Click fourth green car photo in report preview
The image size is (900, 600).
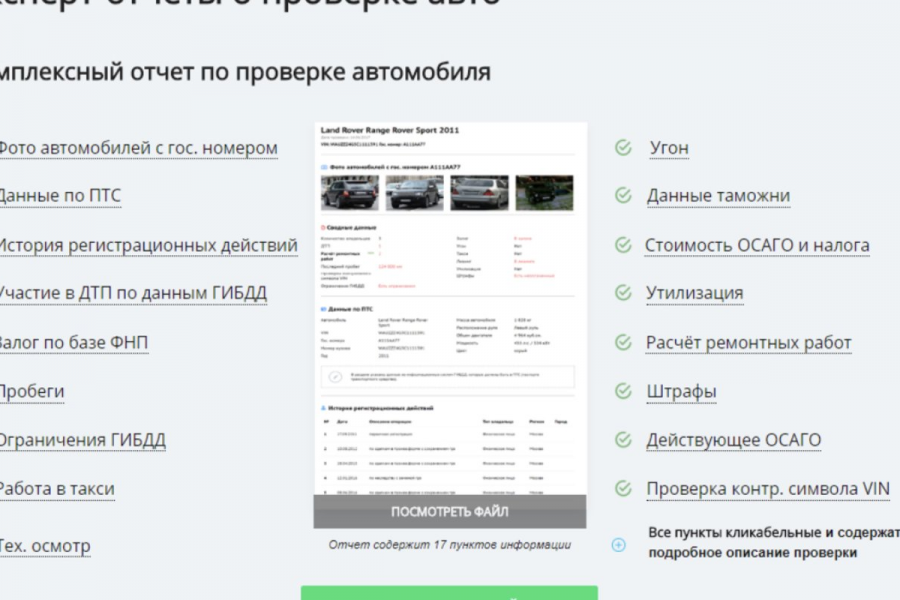point(544,192)
